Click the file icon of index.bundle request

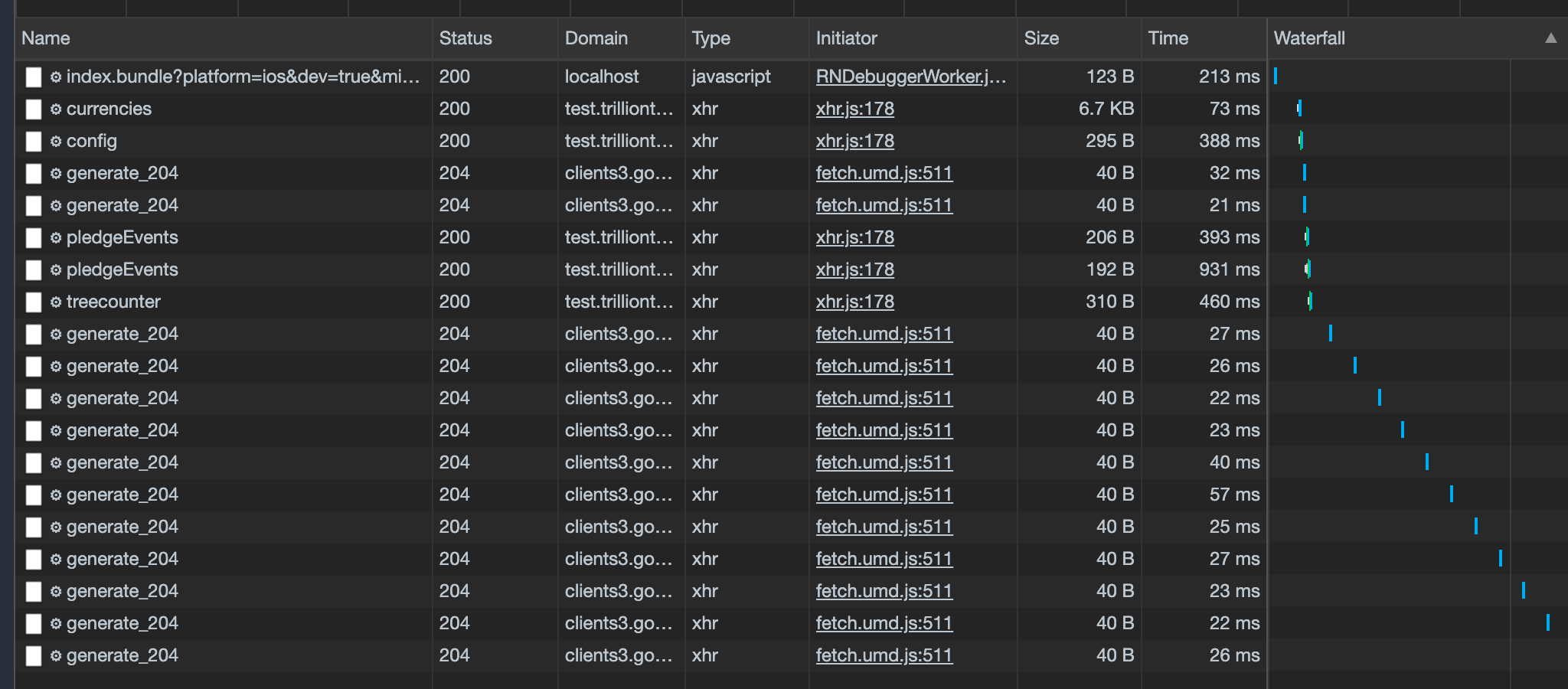pos(33,77)
